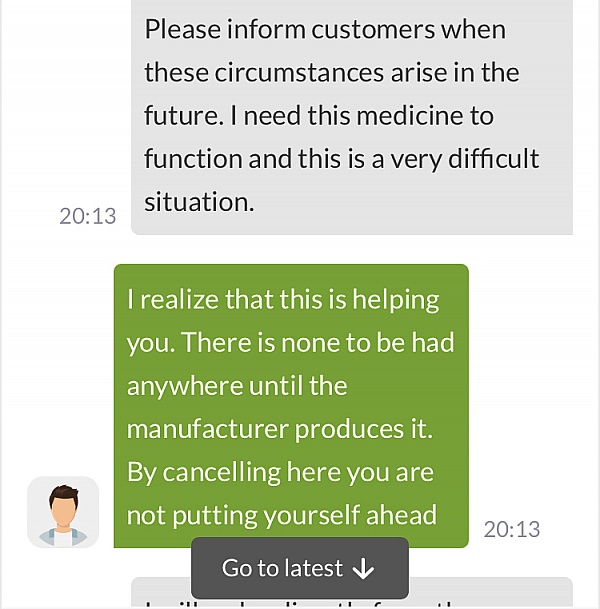Viewport: 600px width, 609px height.
Task: Click the line 'Please inform customers when'
Action: point(325,30)
